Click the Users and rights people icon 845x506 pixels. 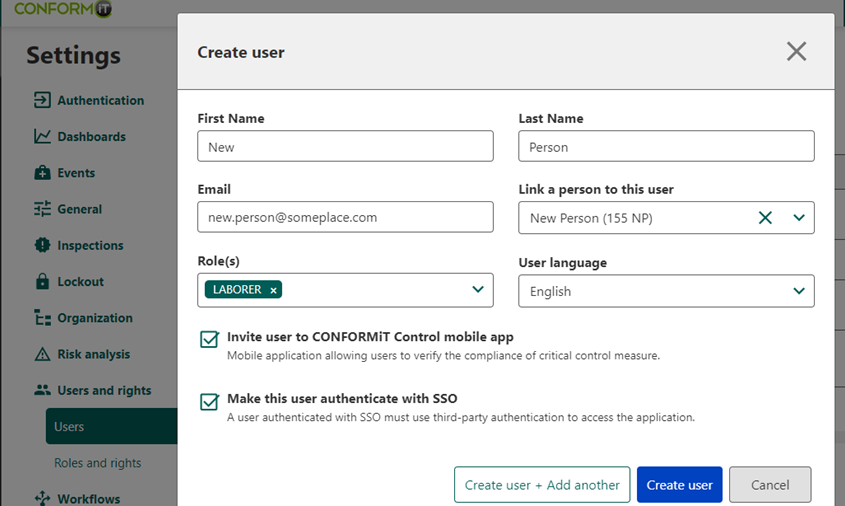(42, 390)
